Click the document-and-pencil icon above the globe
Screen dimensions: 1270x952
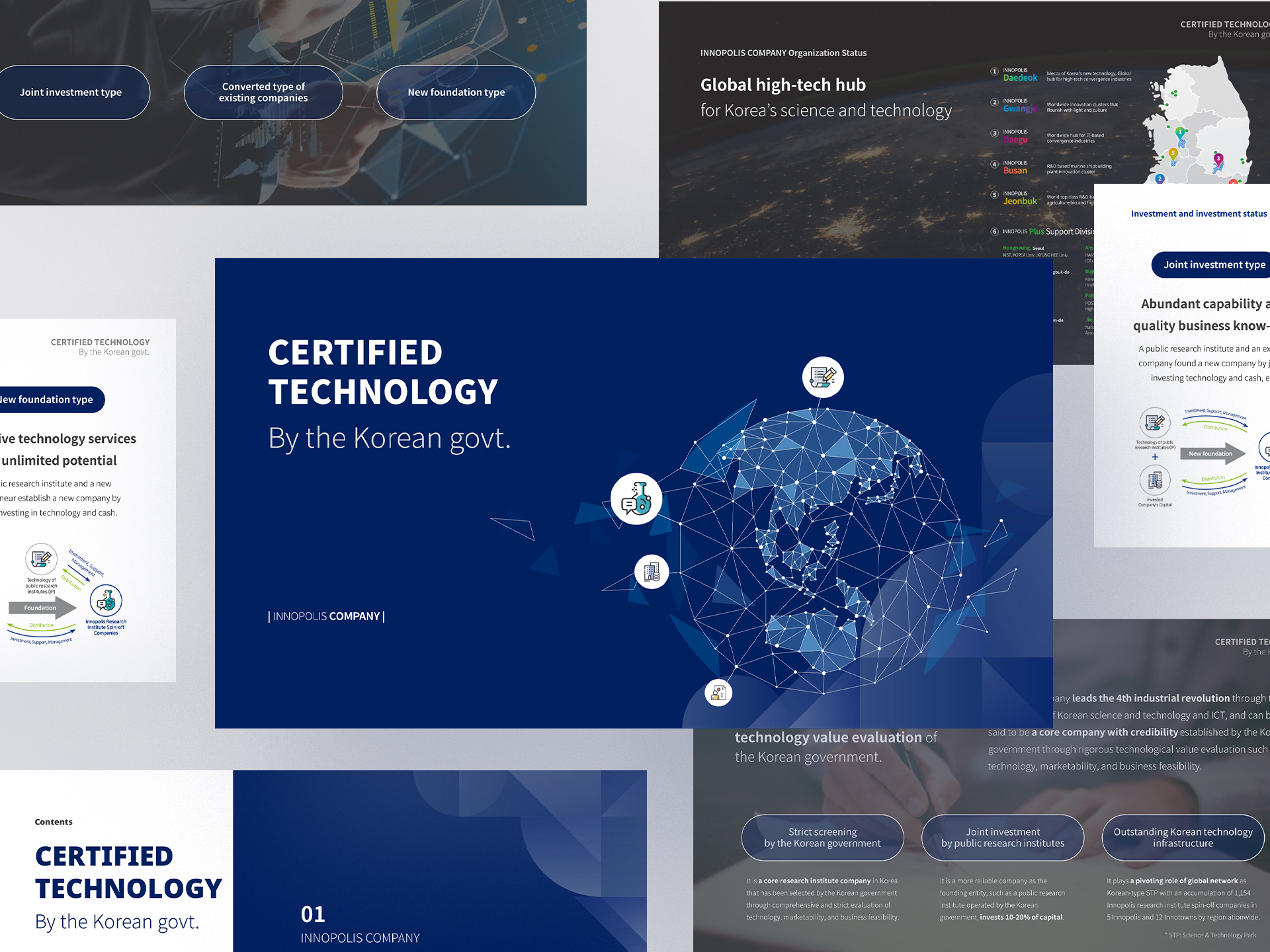823,377
